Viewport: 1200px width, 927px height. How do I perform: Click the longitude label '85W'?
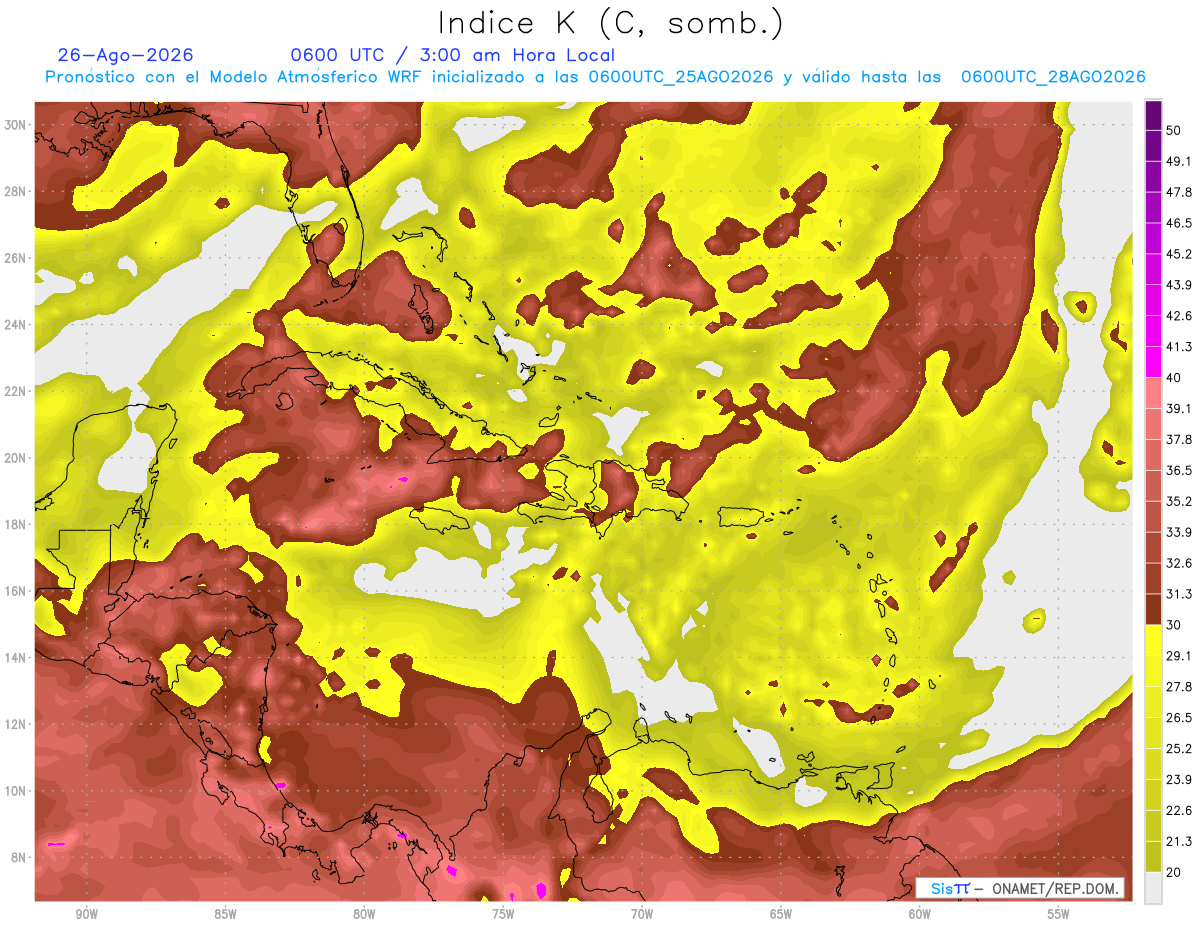(x=225, y=914)
